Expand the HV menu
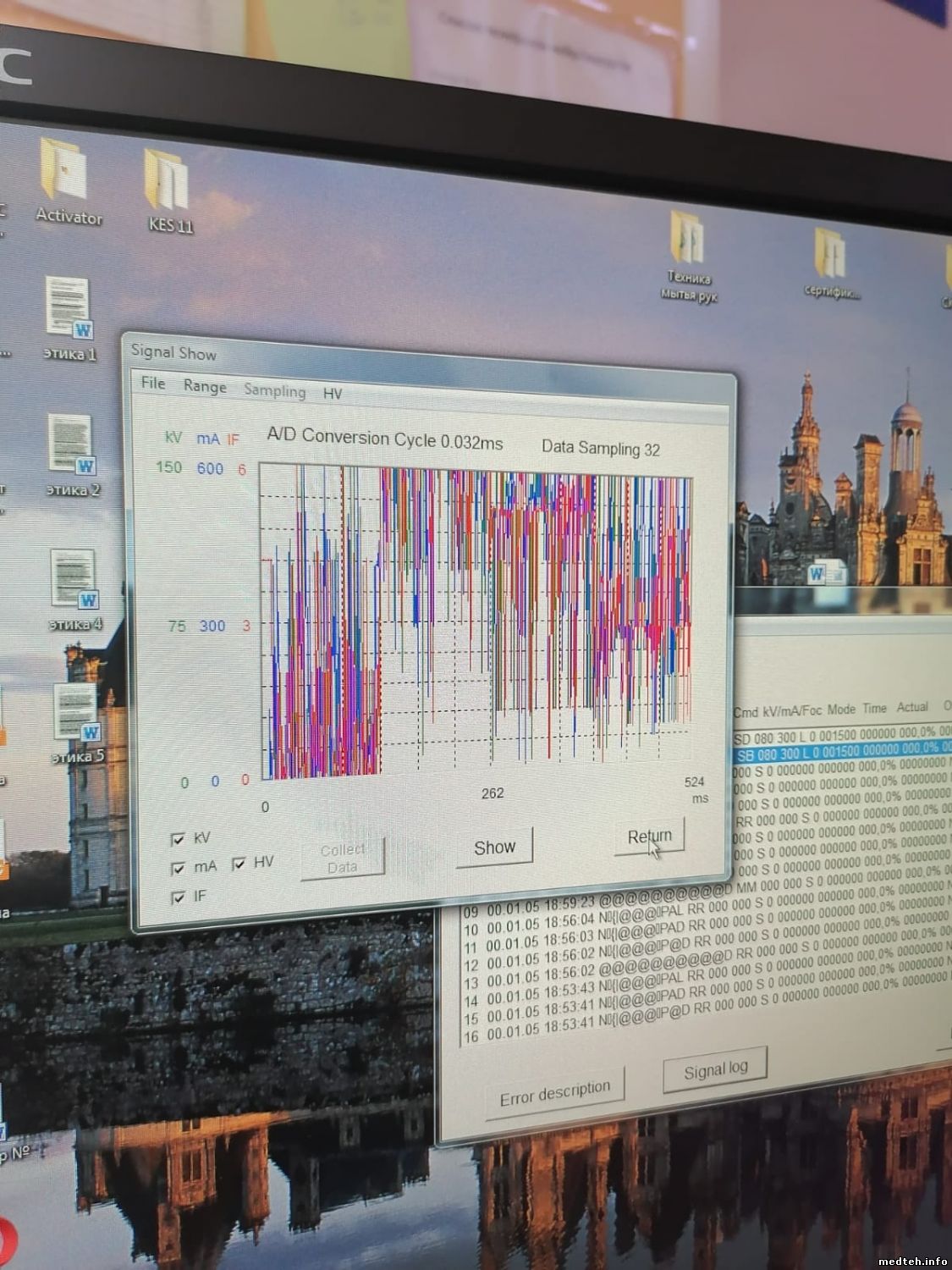 coord(332,393)
